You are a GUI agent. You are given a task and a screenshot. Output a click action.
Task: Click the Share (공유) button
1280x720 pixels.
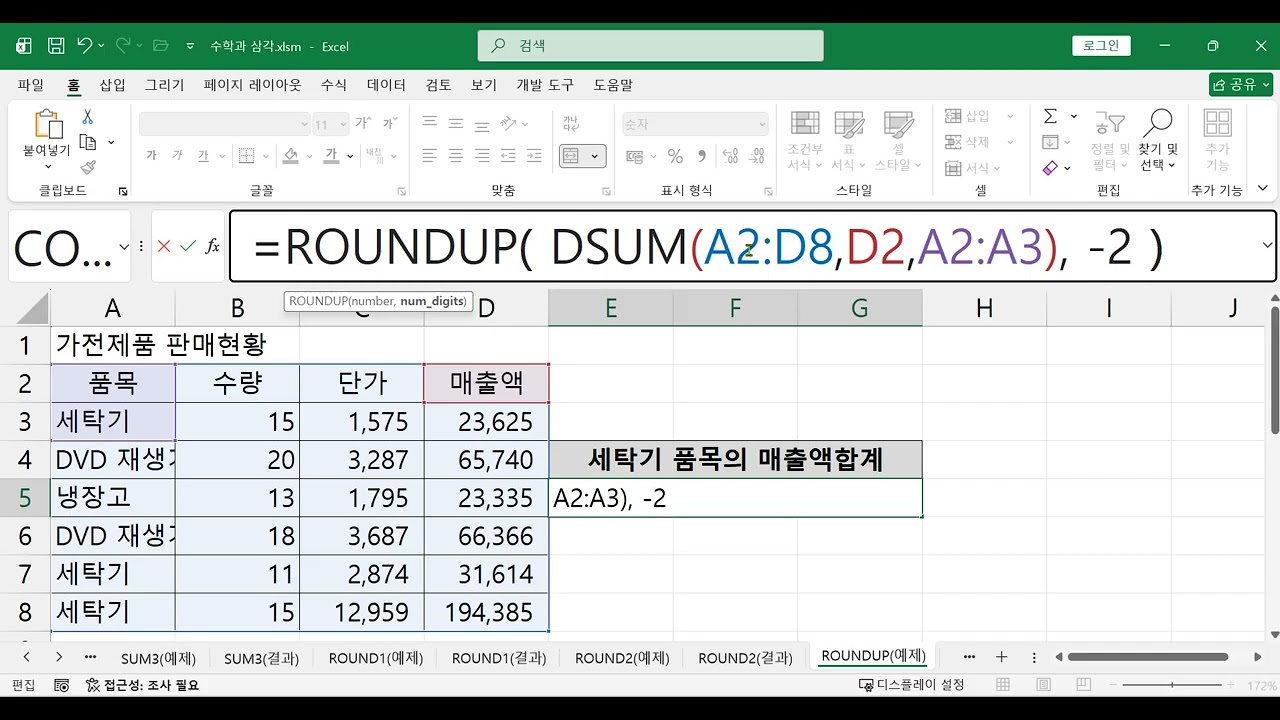click(x=1240, y=85)
